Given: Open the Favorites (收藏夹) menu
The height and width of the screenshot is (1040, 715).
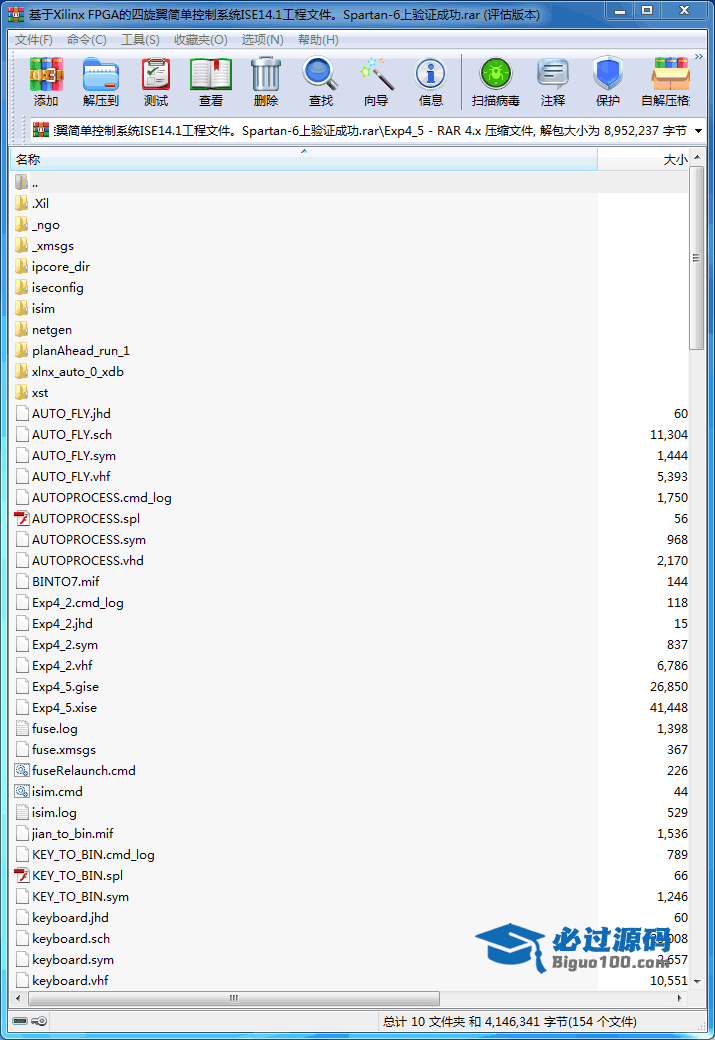Looking at the screenshot, I should coord(200,40).
